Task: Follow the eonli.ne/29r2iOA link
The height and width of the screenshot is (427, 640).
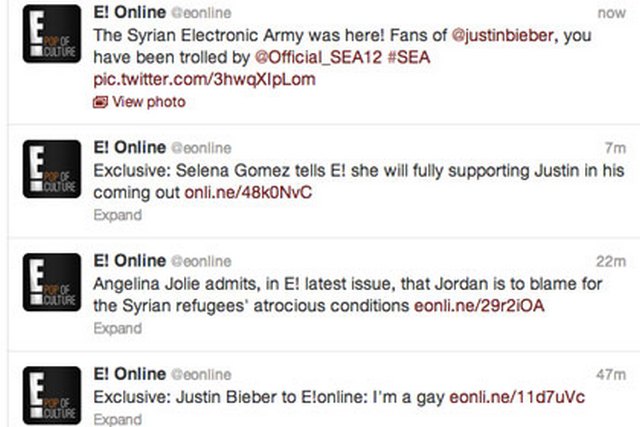Action: point(477,303)
